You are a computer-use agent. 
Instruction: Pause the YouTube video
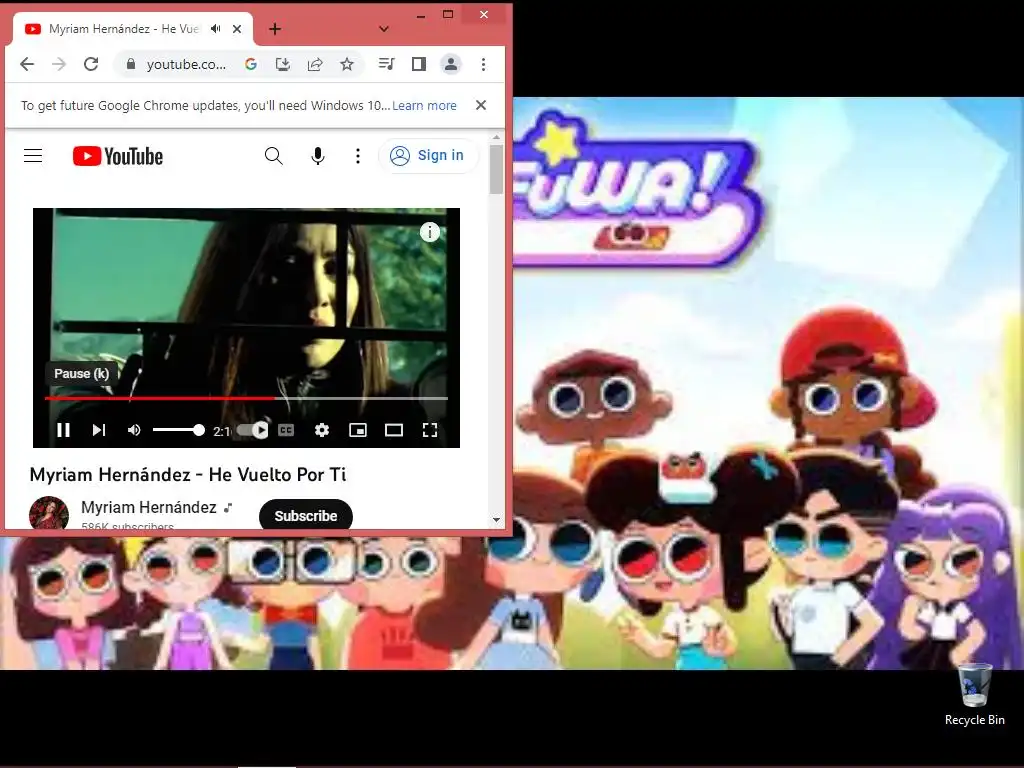[x=63, y=430]
